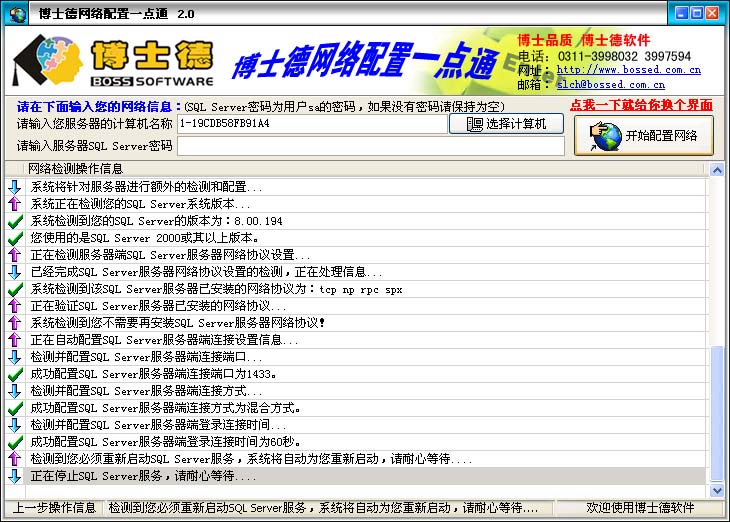730x522 pixels.
Task: Click green check beside 您使用的是SQL Server 2000或其以上版本
Action: click(x=15, y=238)
